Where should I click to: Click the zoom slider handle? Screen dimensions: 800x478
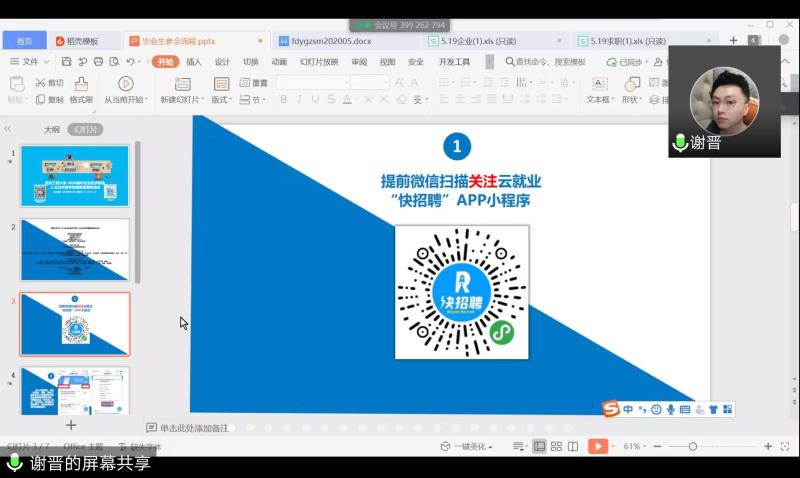click(x=692, y=447)
